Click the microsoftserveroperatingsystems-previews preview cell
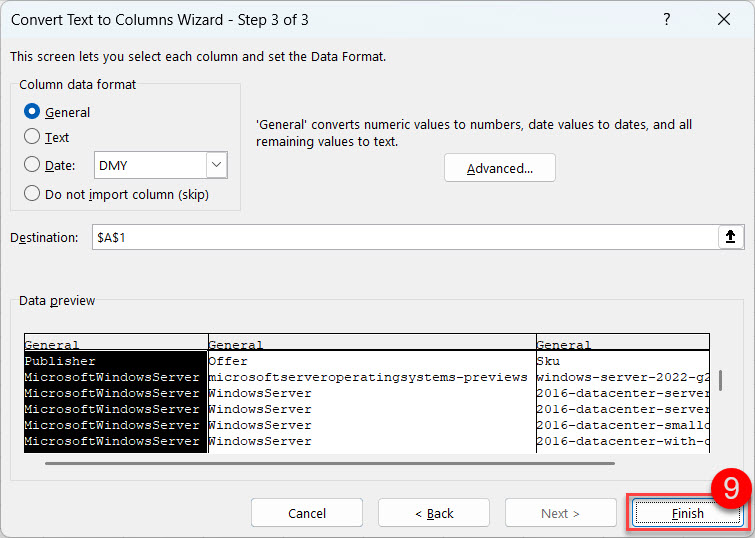 (367, 377)
